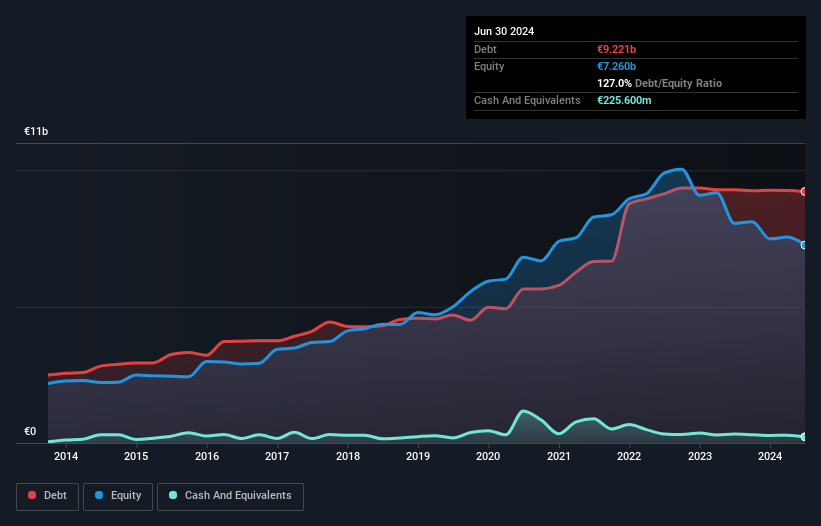This screenshot has width=821, height=526.
Task: Click the €11b y-axis label
Action: (x=36, y=131)
